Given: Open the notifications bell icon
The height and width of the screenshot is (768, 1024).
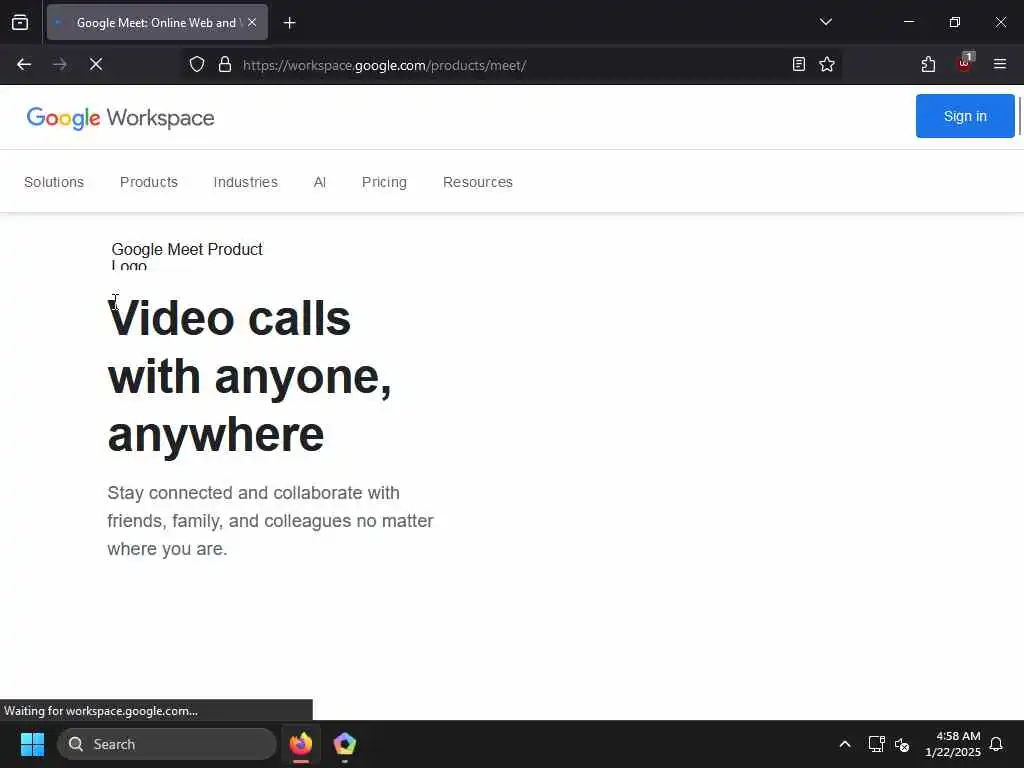Looking at the screenshot, I should 996,744.
